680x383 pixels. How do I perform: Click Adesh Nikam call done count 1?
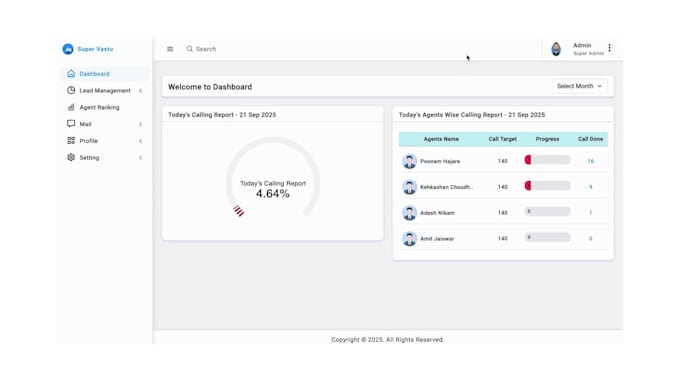(590, 213)
